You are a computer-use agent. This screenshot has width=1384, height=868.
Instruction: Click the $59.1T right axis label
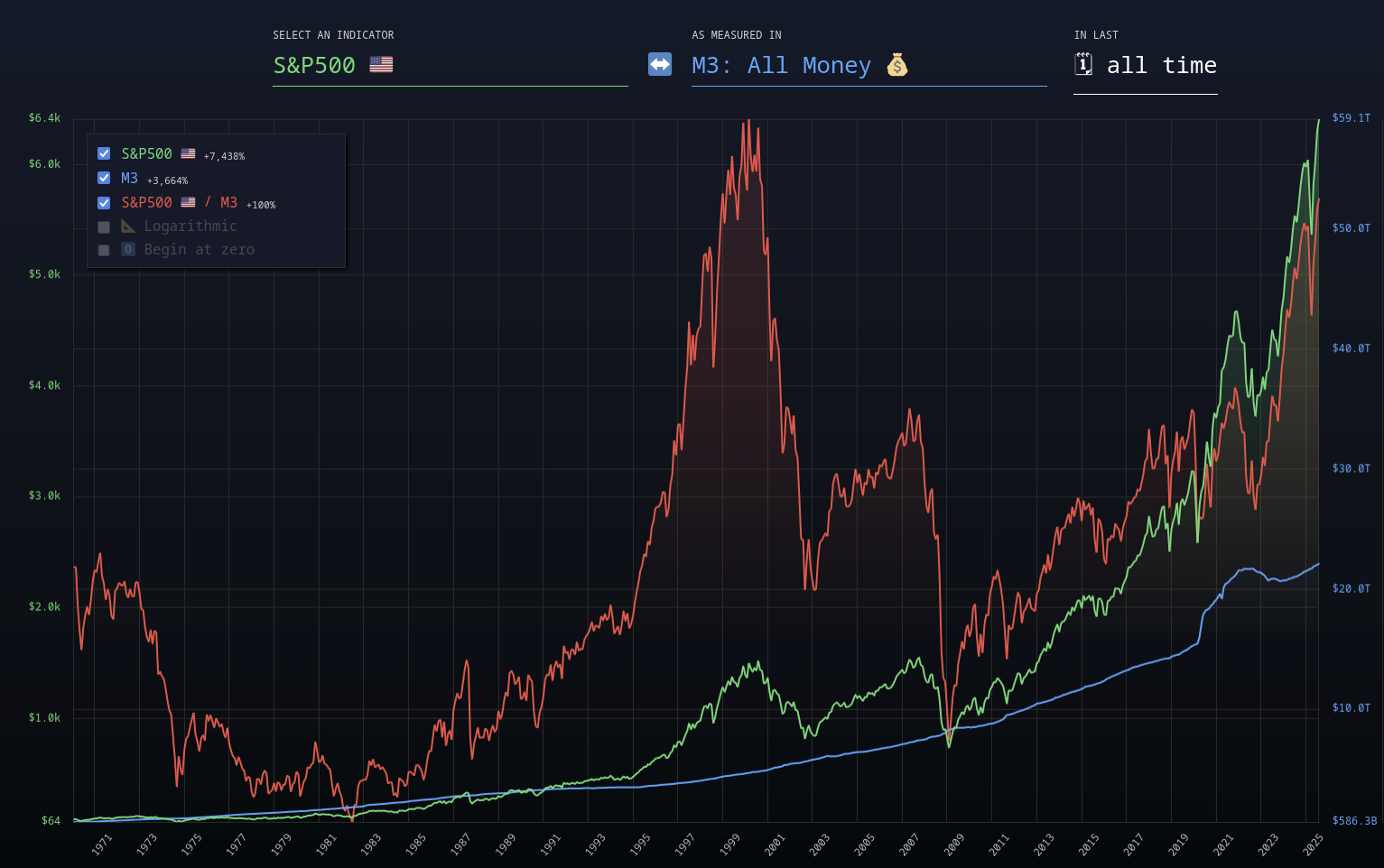click(1351, 118)
